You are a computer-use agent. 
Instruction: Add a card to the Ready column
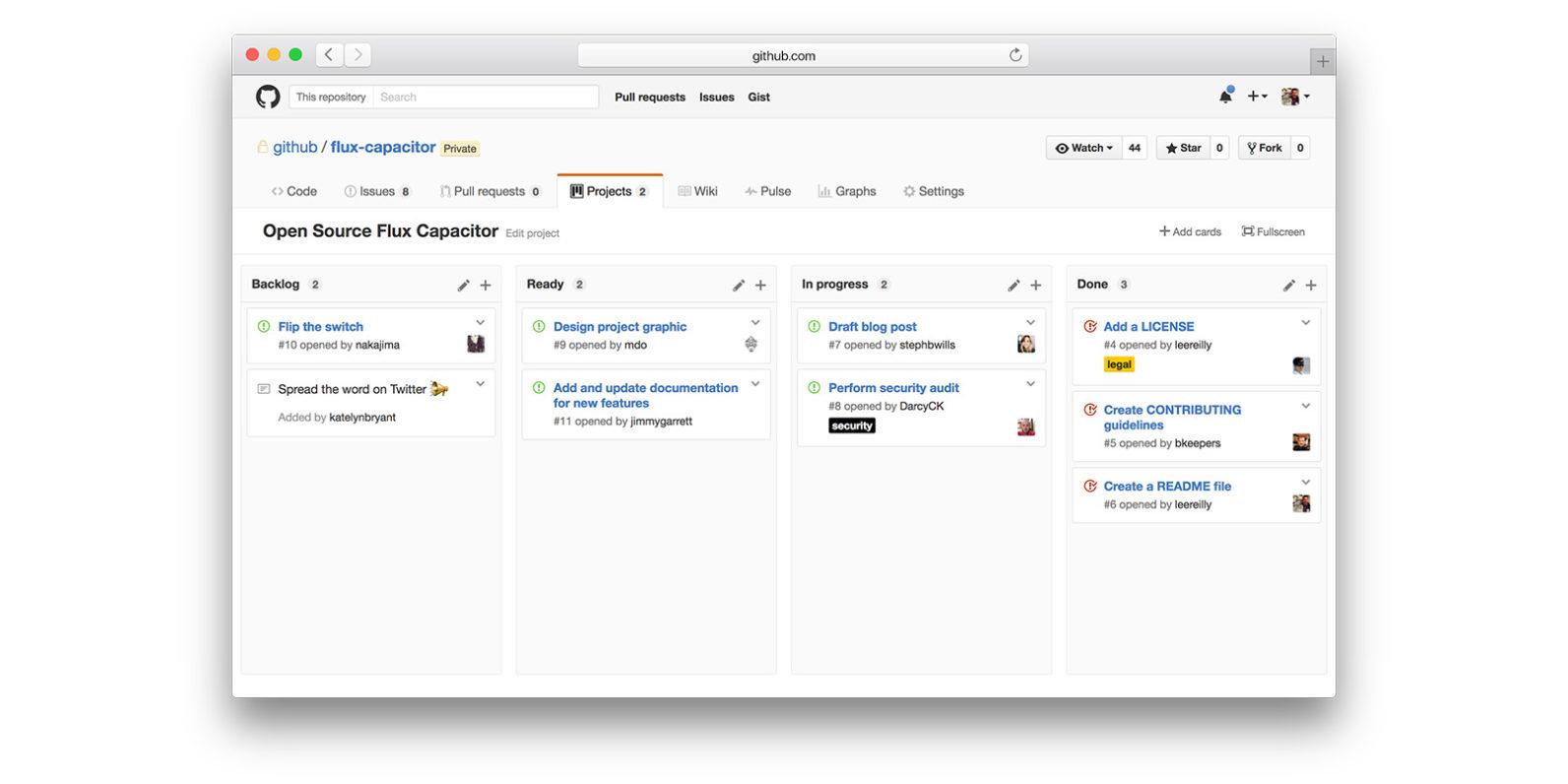point(760,286)
